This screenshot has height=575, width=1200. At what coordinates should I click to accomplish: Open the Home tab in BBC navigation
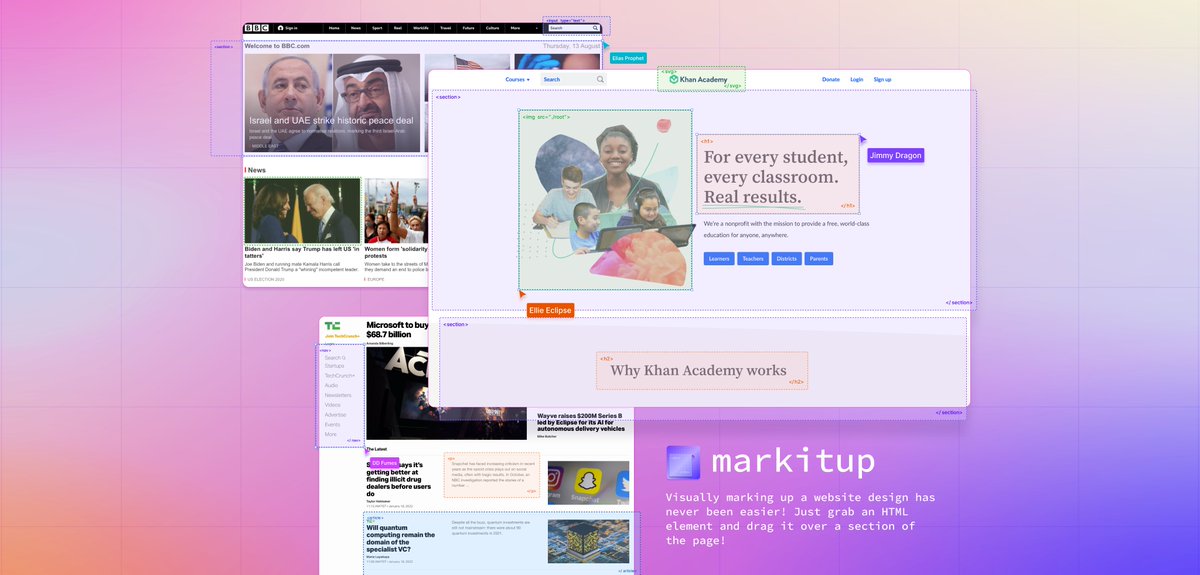[334, 28]
